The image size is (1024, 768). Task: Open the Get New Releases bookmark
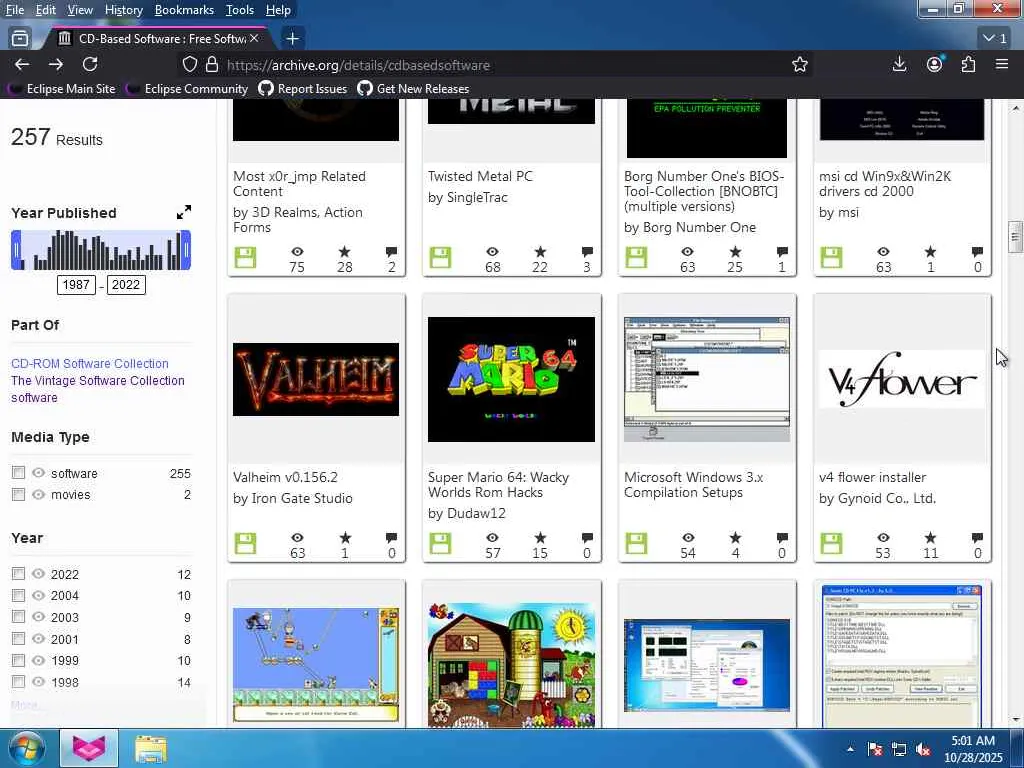pos(413,89)
